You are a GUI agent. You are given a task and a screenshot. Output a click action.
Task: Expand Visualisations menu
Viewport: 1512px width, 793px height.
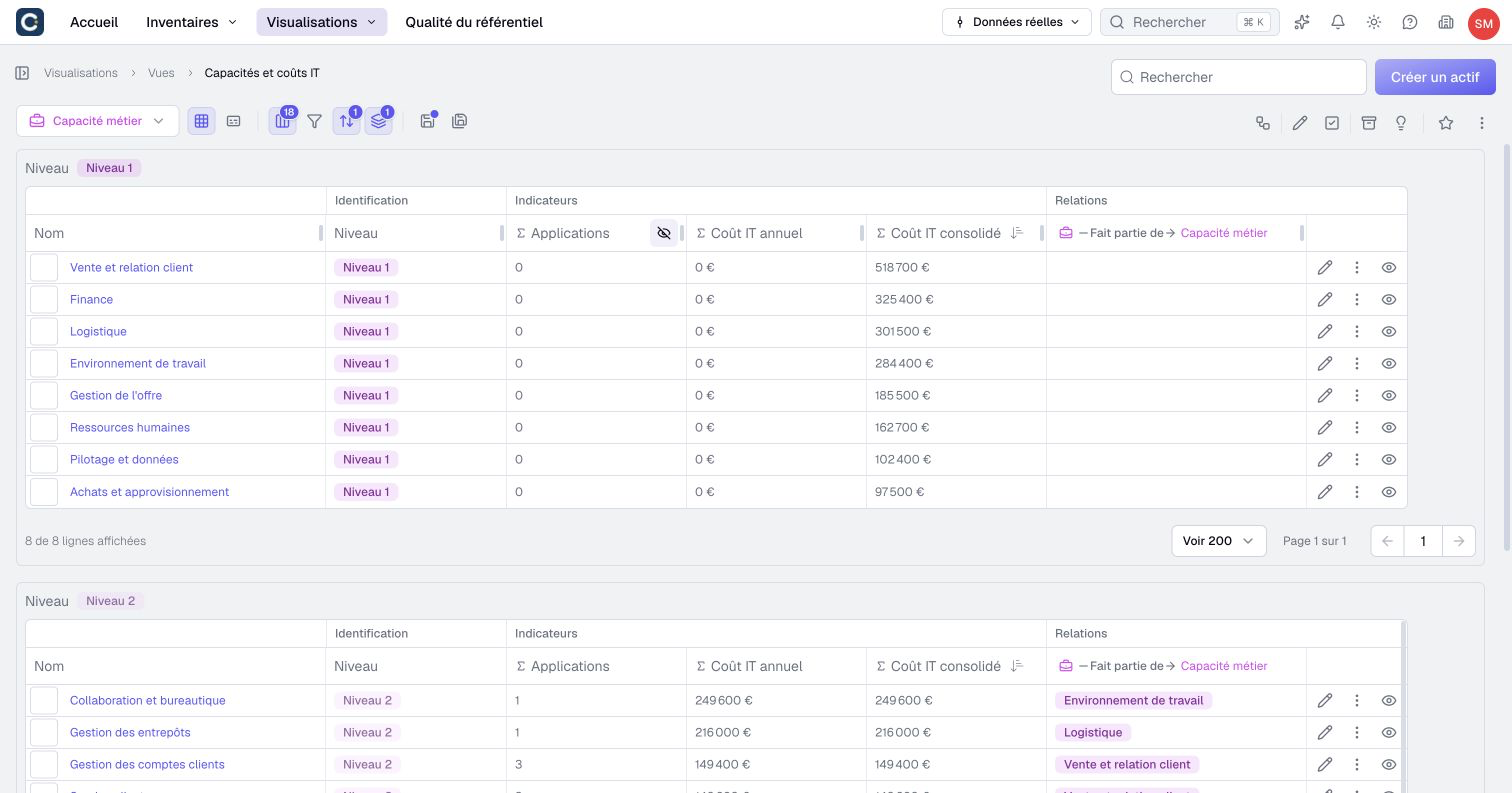point(321,22)
